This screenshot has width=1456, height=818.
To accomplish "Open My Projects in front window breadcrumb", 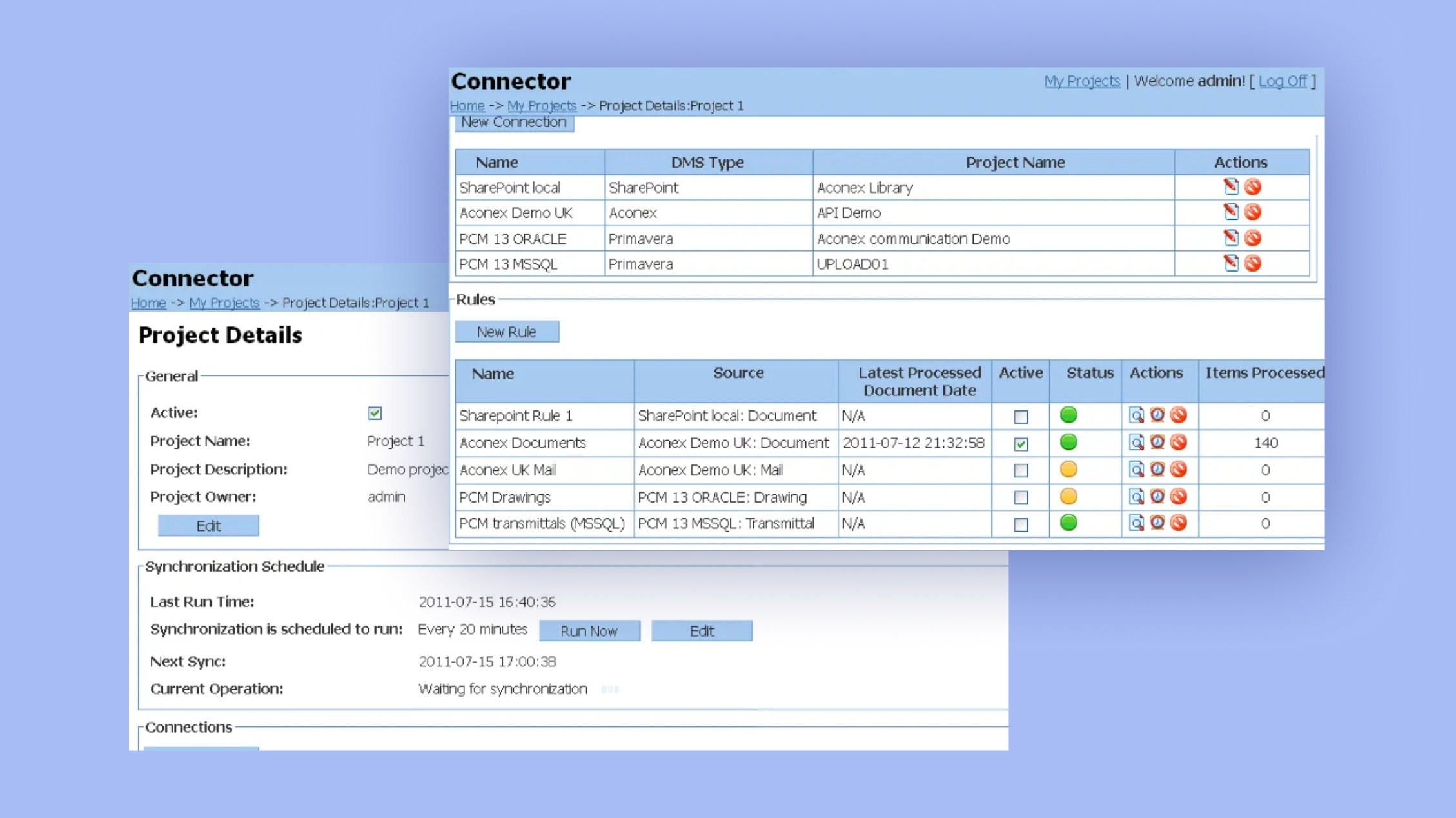I will pyautogui.click(x=542, y=106).
